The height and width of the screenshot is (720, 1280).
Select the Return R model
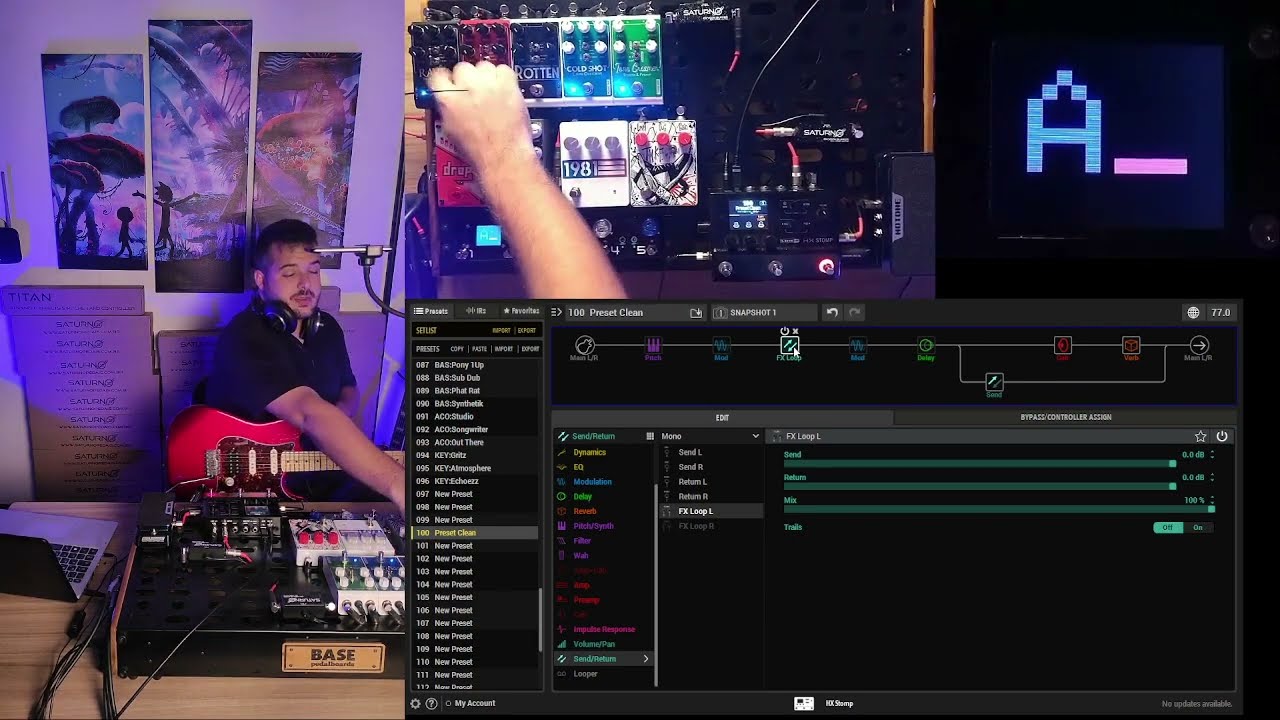712,496
